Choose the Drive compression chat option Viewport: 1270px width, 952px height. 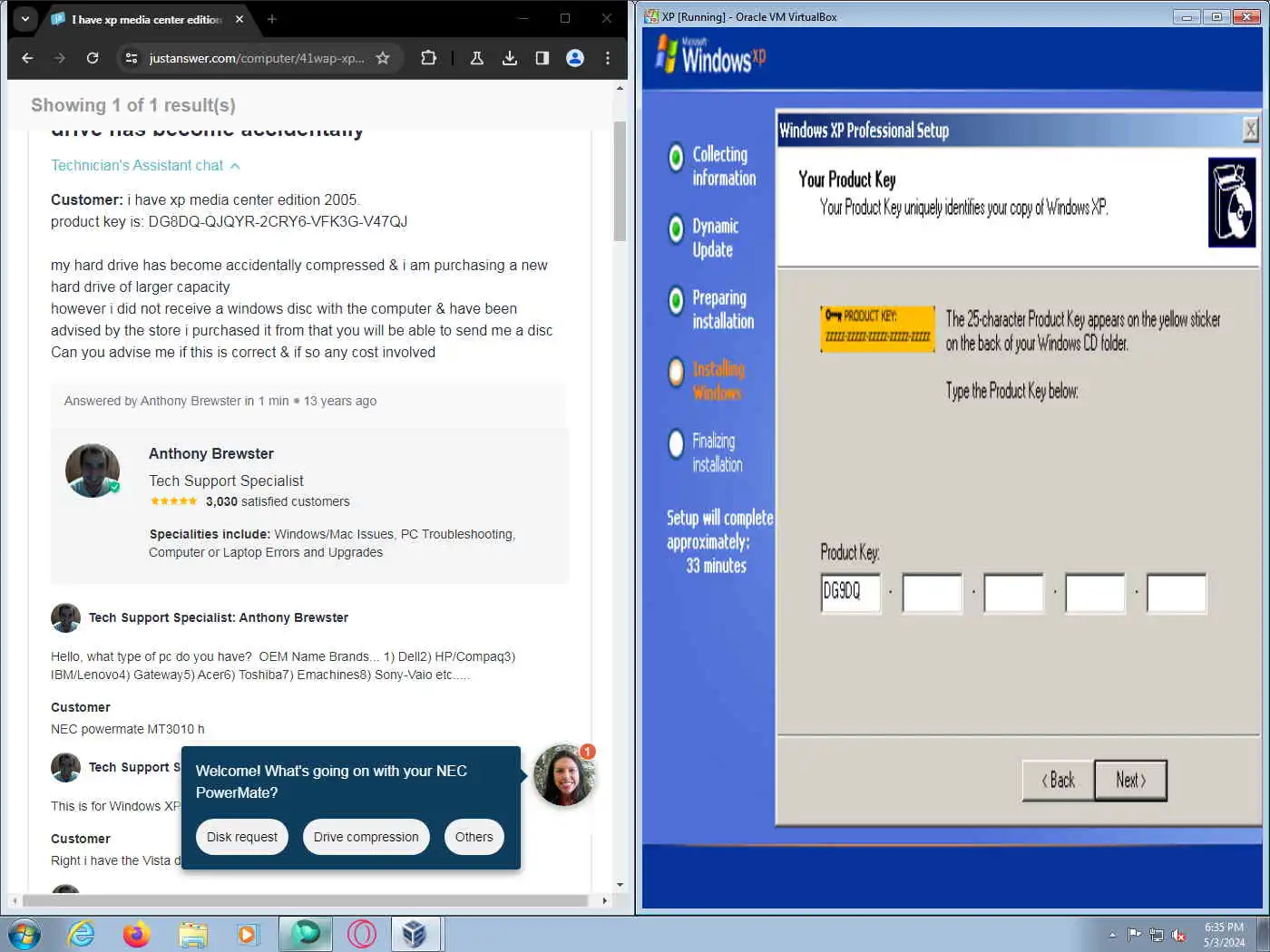pyautogui.click(x=366, y=837)
